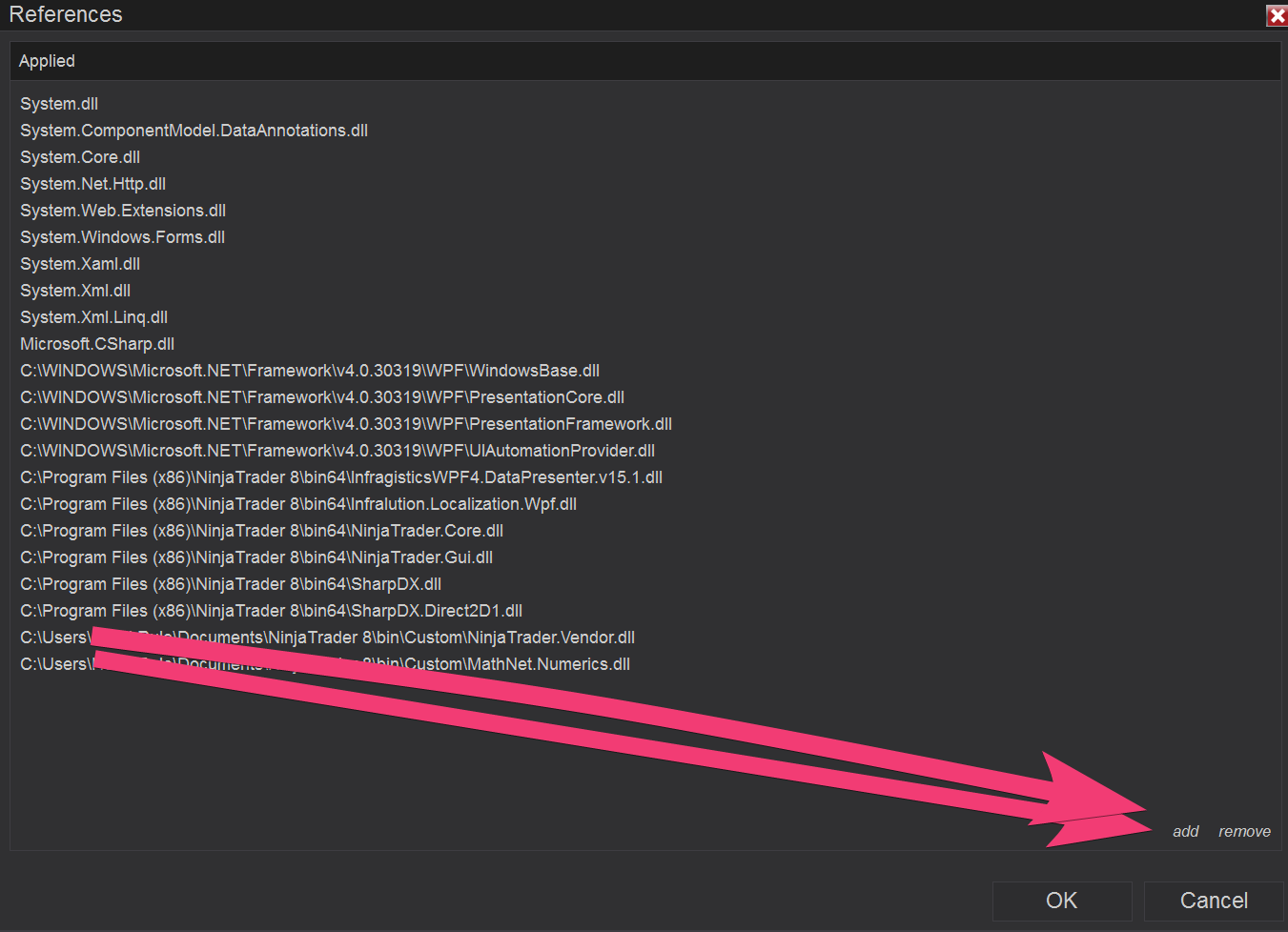Select System.Xml.Linq.dll reference
This screenshot has width=1288, height=932.
pyautogui.click(x=93, y=317)
